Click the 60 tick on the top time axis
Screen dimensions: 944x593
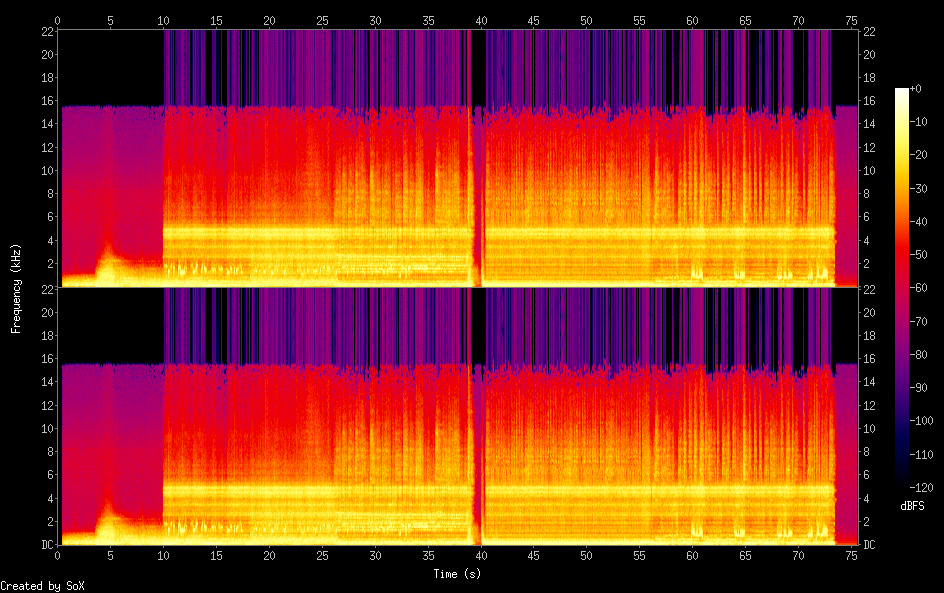[692, 20]
